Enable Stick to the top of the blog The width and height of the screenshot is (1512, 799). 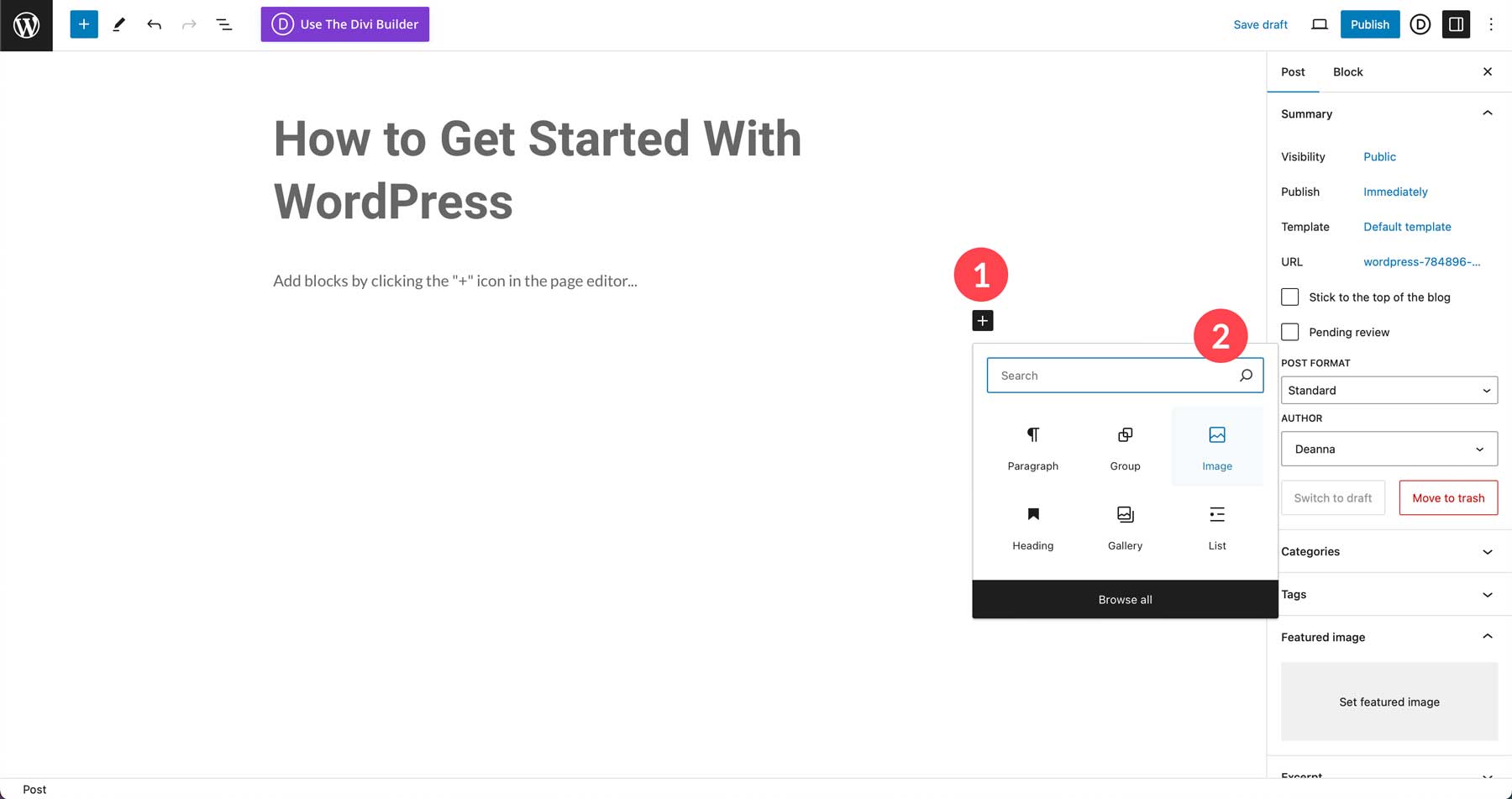(1290, 297)
